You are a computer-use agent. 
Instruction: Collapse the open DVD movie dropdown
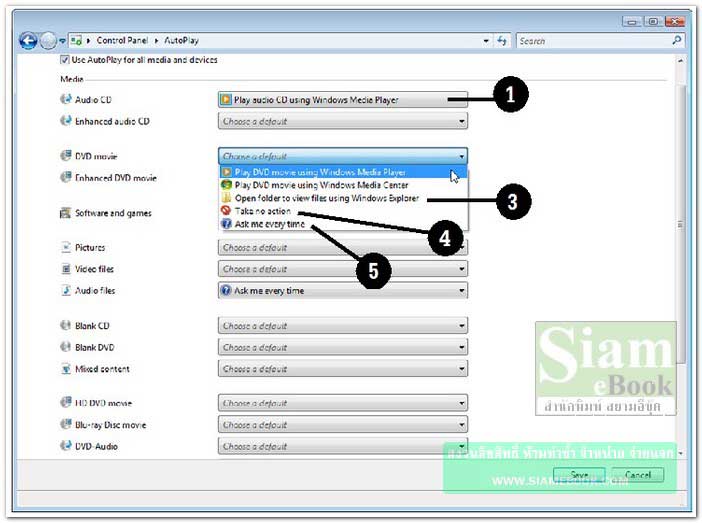click(343, 156)
